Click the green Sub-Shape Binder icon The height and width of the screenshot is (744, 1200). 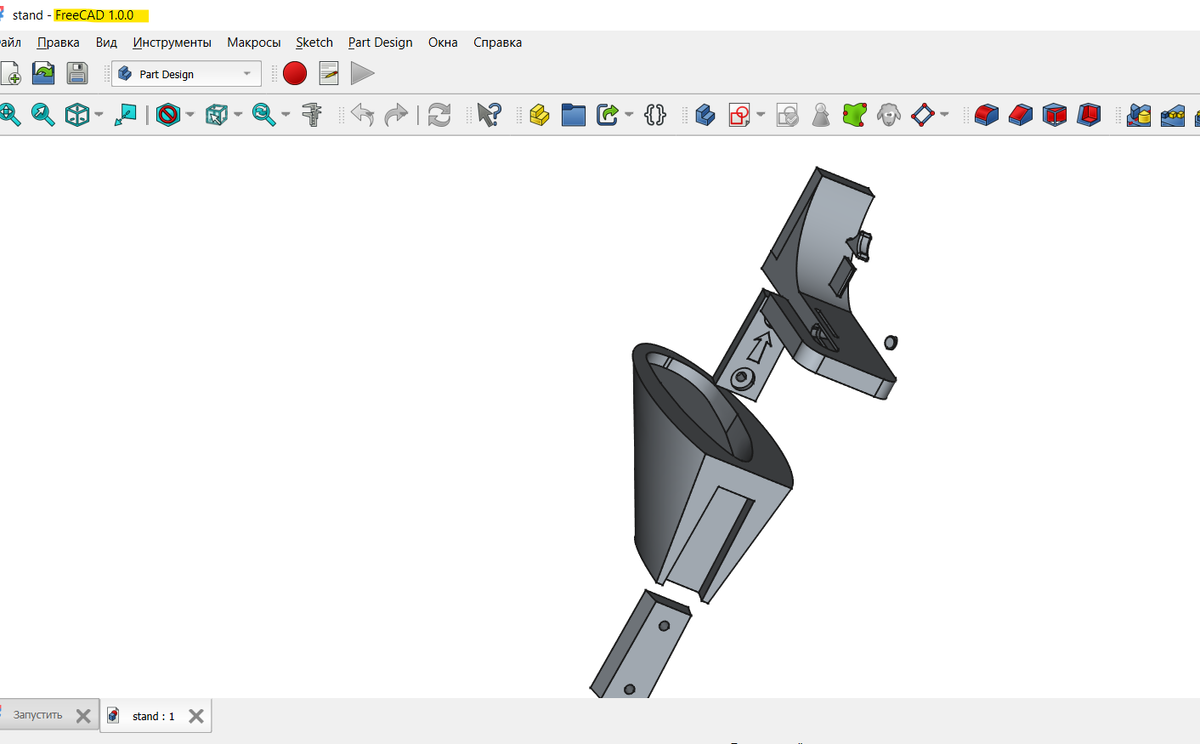pos(854,115)
